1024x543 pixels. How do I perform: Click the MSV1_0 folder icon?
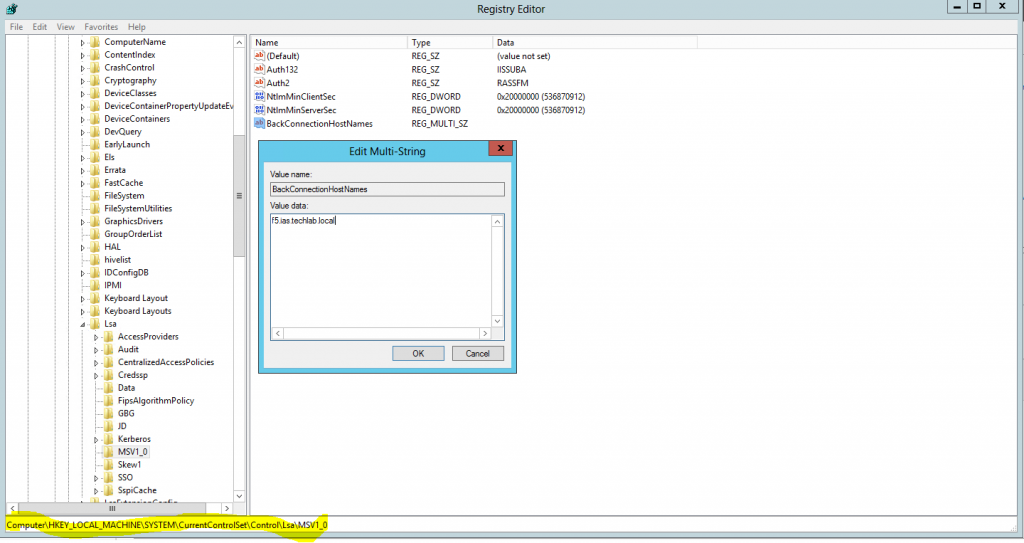[x=109, y=452]
